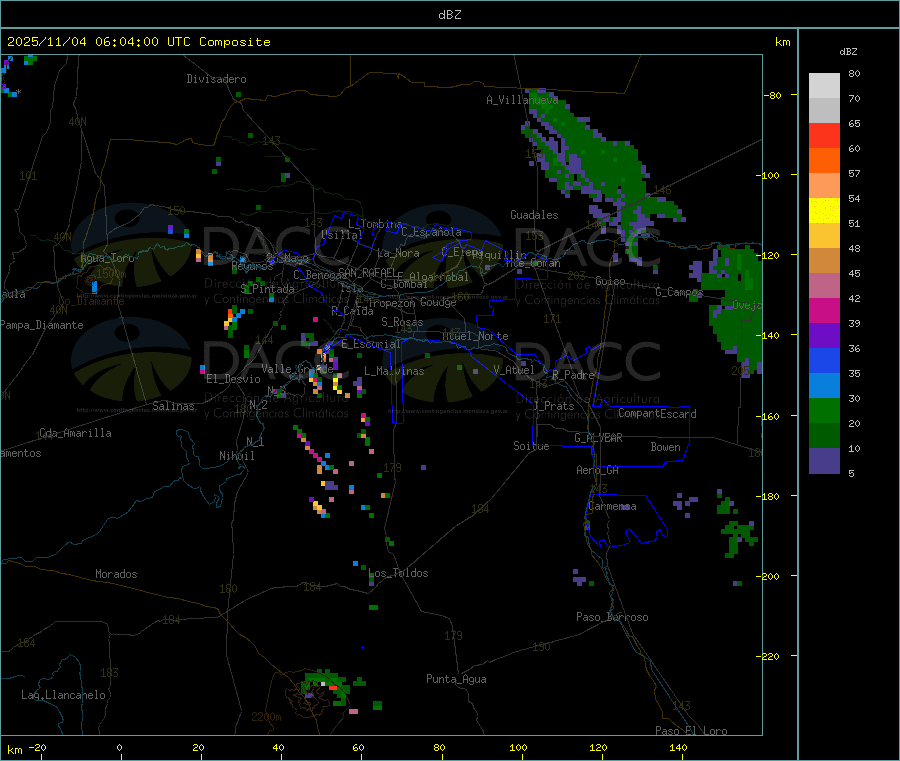
Task: Click the Goico location label
Action: click(x=610, y=281)
